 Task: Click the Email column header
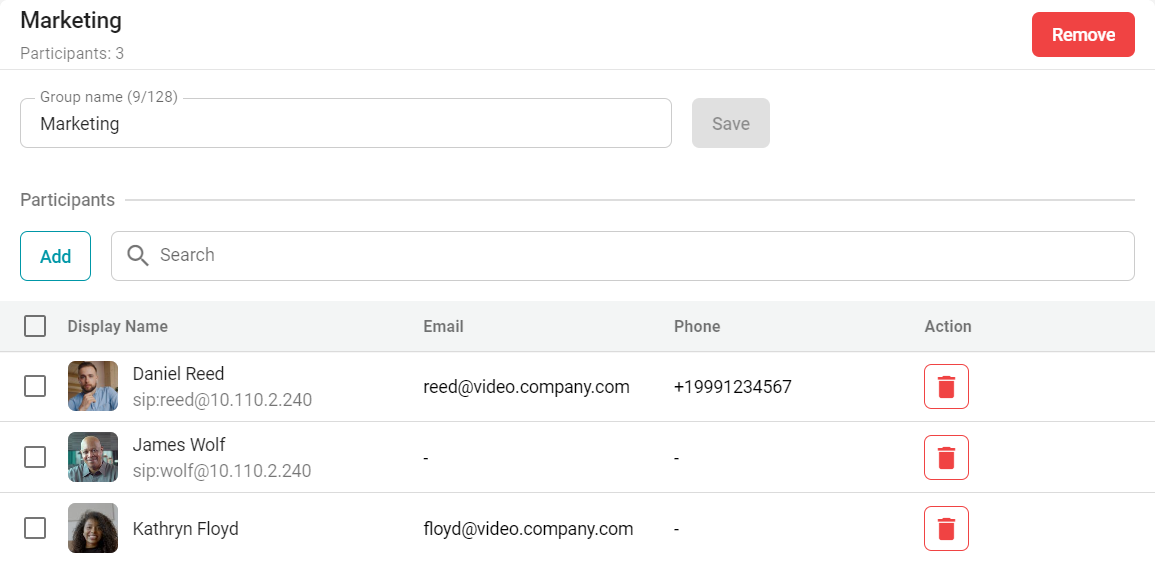click(x=443, y=326)
